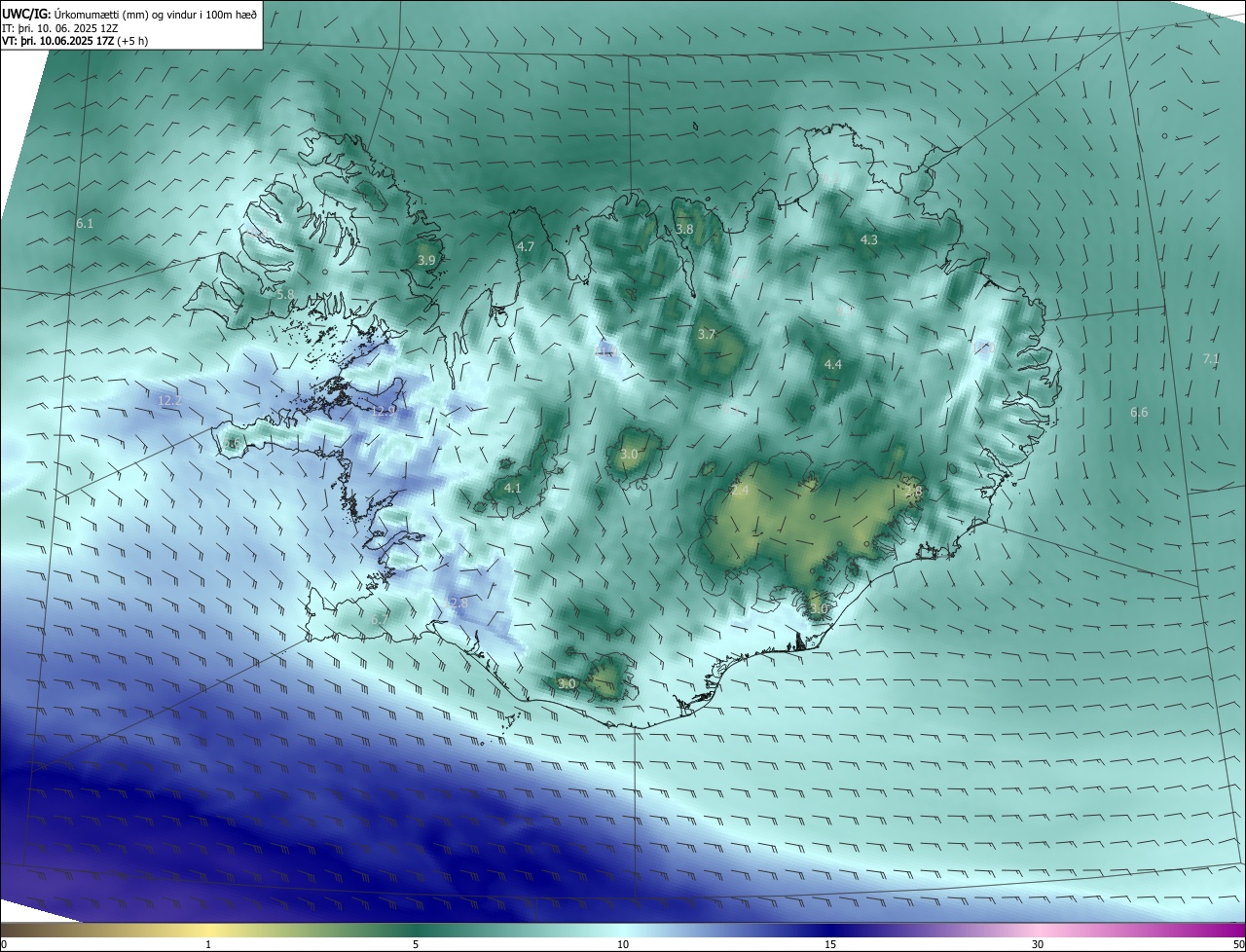Click the 7.1 value label offshore
The height and width of the screenshot is (952, 1246).
1211,359
